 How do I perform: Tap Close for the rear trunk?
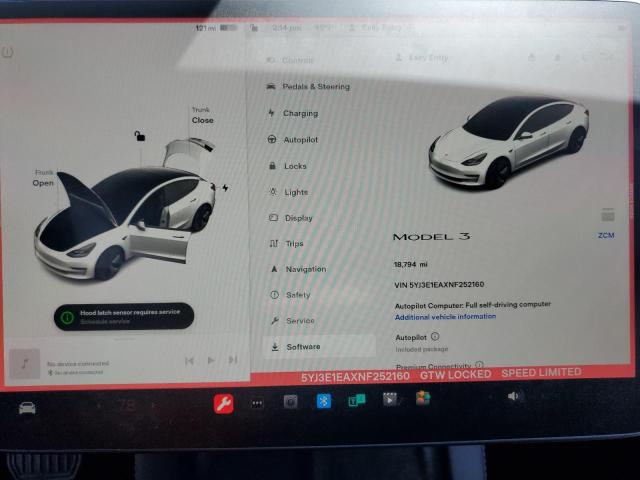click(202, 120)
